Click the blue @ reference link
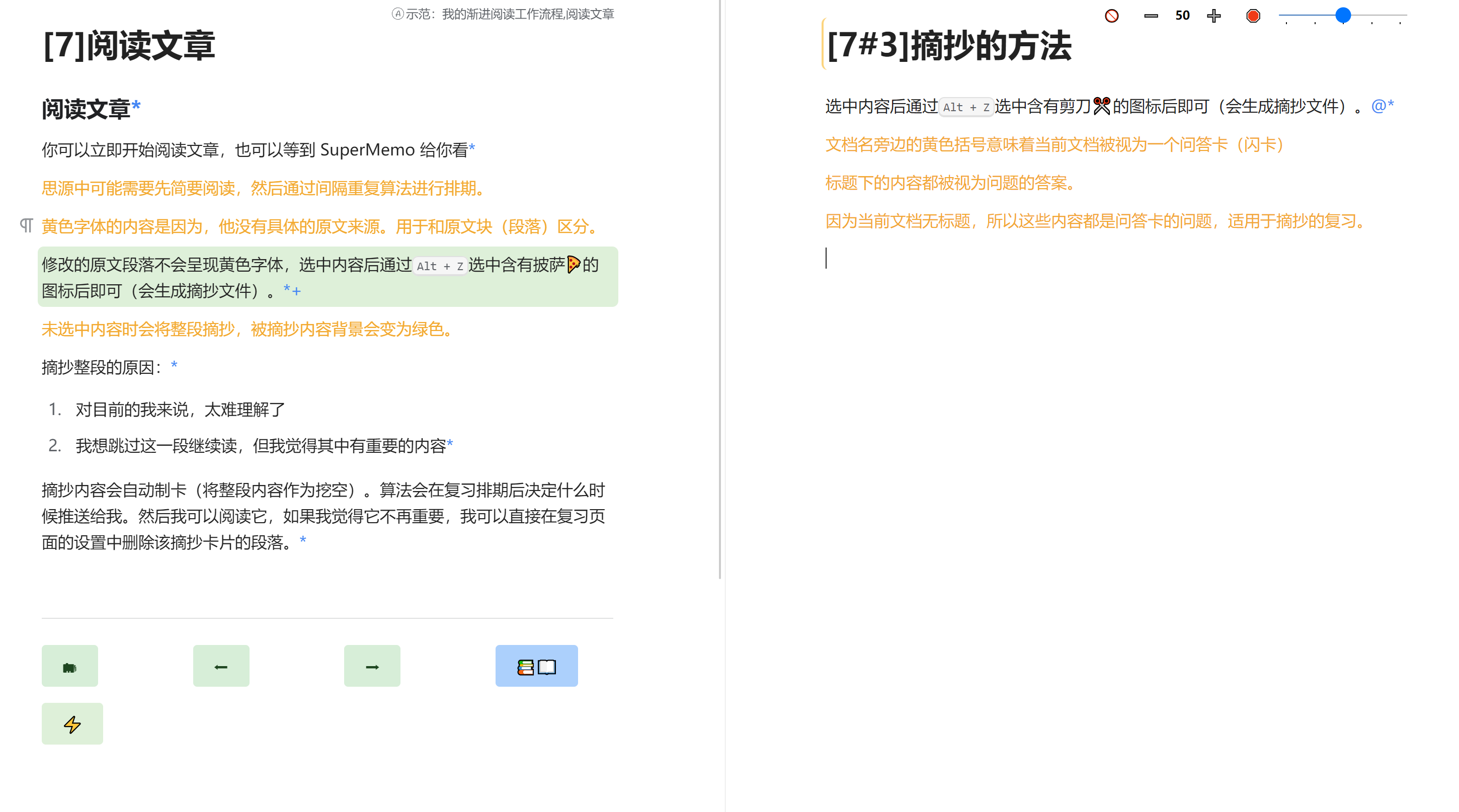This screenshot has width=1459, height=812. click(1378, 106)
